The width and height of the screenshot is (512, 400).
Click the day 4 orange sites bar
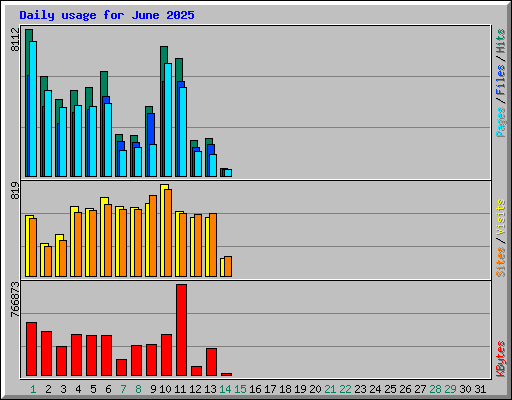click(78, 244)
